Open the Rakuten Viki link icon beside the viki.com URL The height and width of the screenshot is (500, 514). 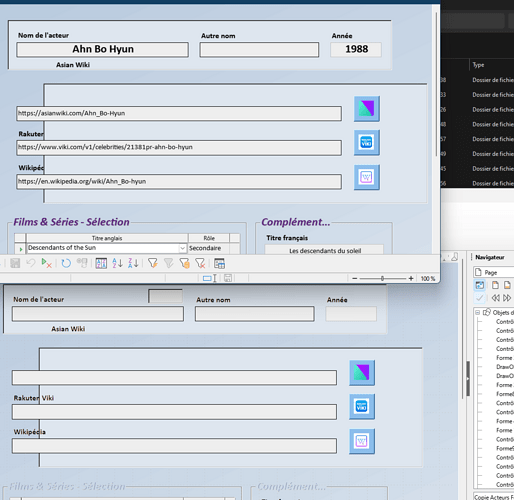tap(367, 143)
